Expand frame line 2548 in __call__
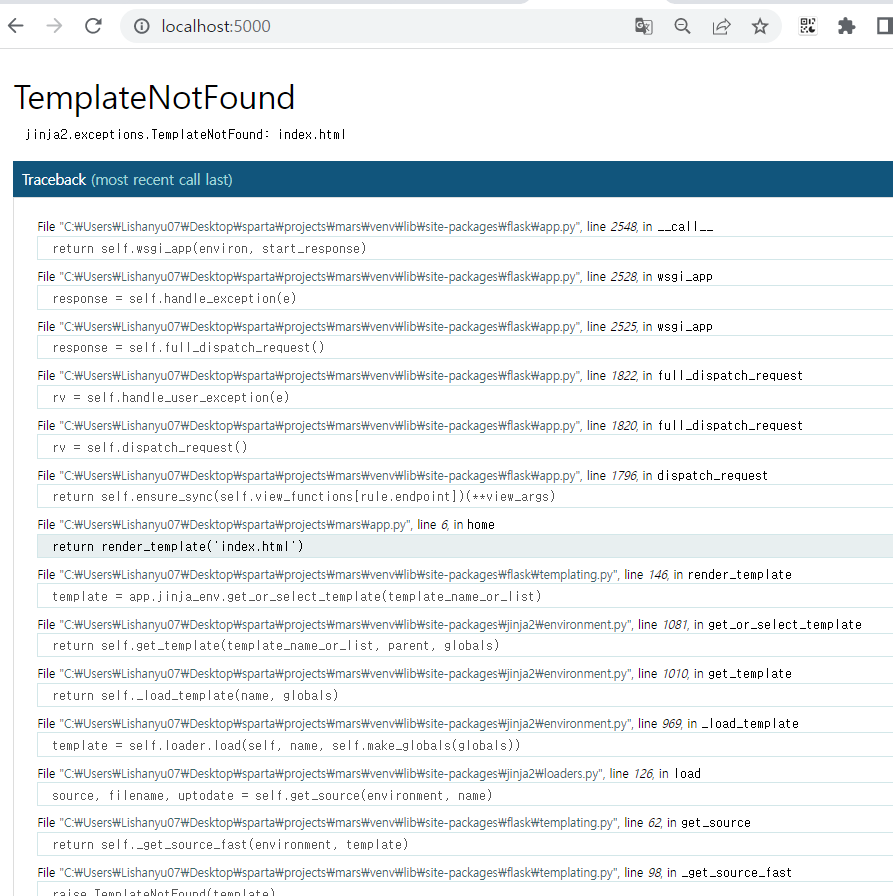893x896 pixels. tap(375, 227)
